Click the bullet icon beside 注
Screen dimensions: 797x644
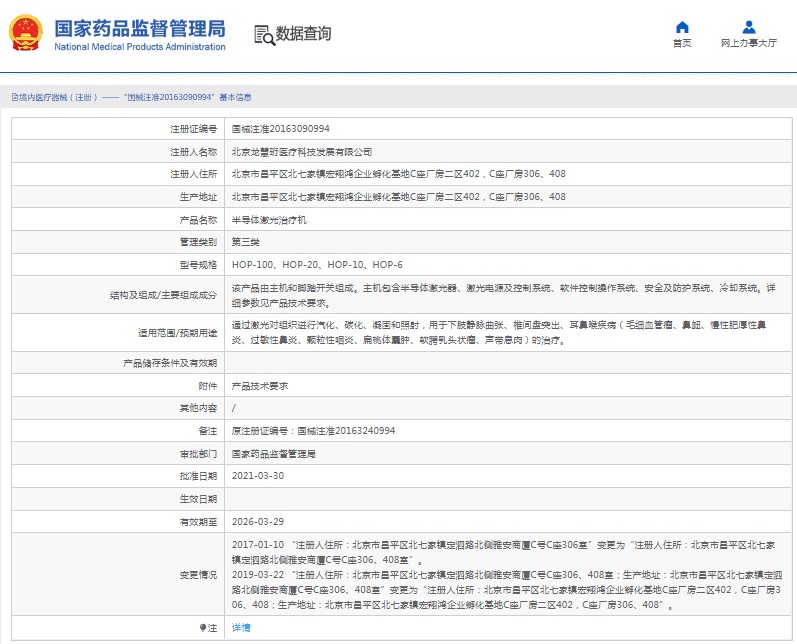(203, 628)
